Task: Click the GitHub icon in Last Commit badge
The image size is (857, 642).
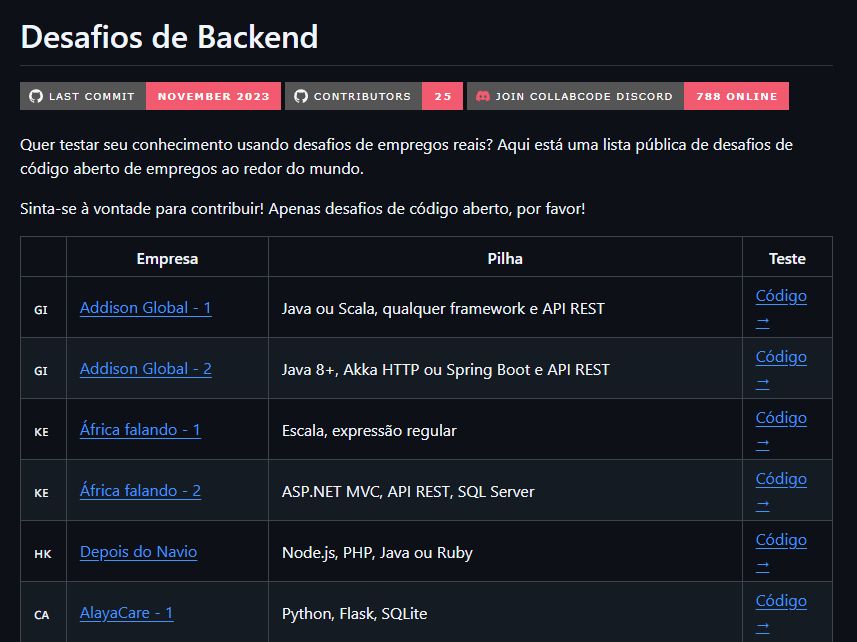Action: [36, 96]
